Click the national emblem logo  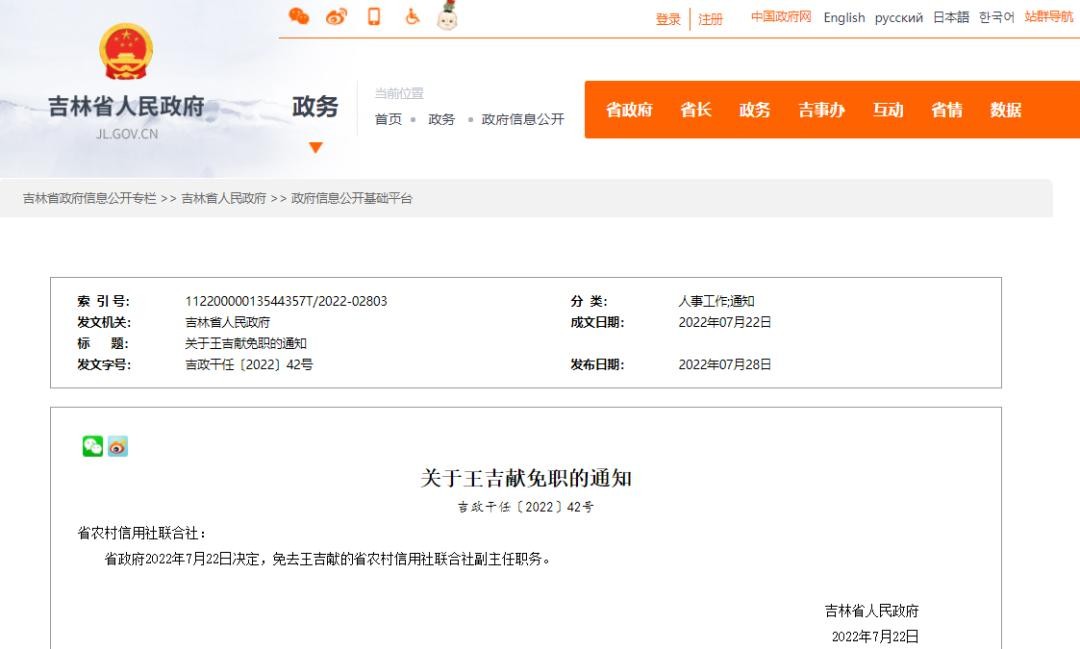tap(127, 52)
